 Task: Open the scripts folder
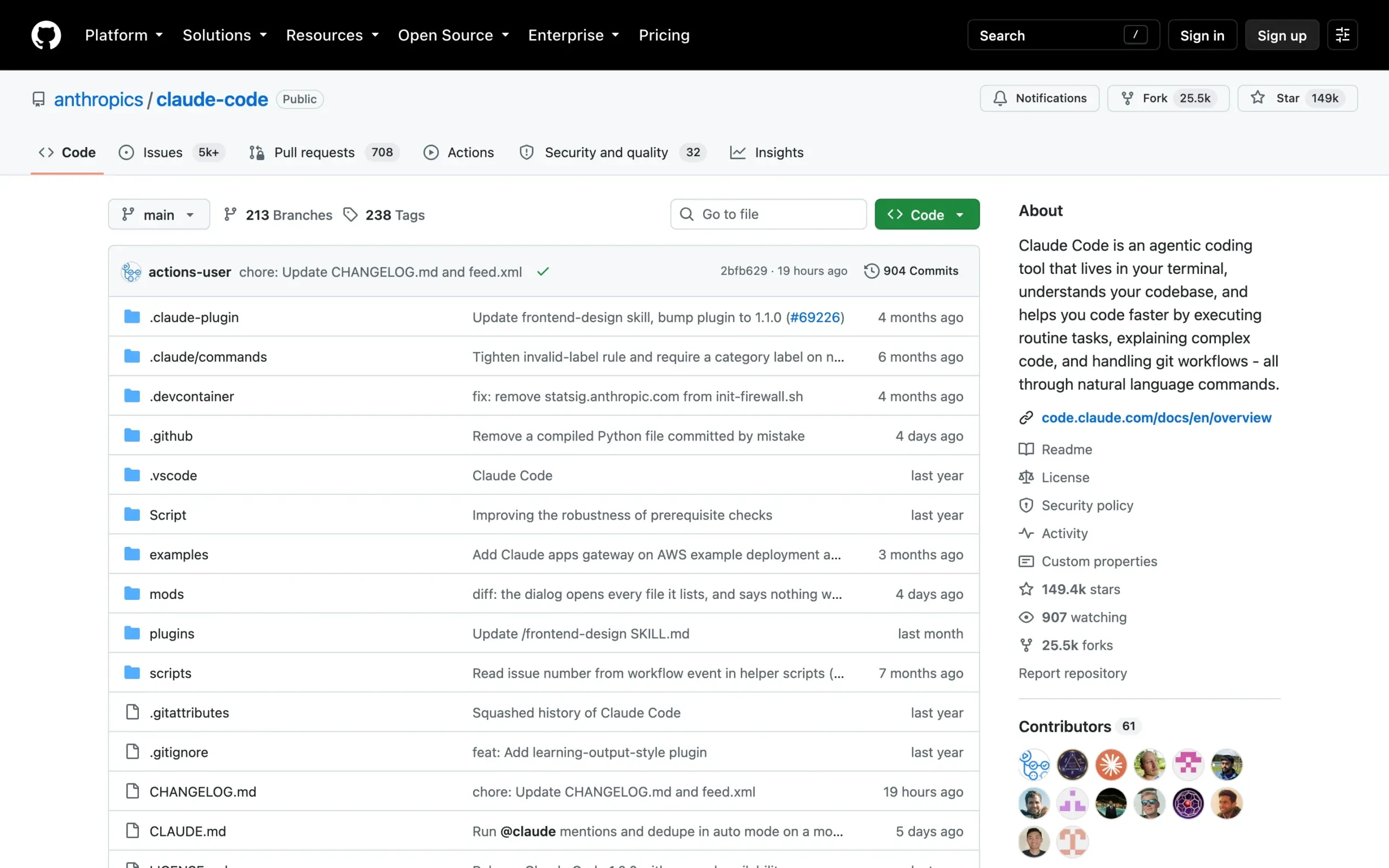(170, 674)
